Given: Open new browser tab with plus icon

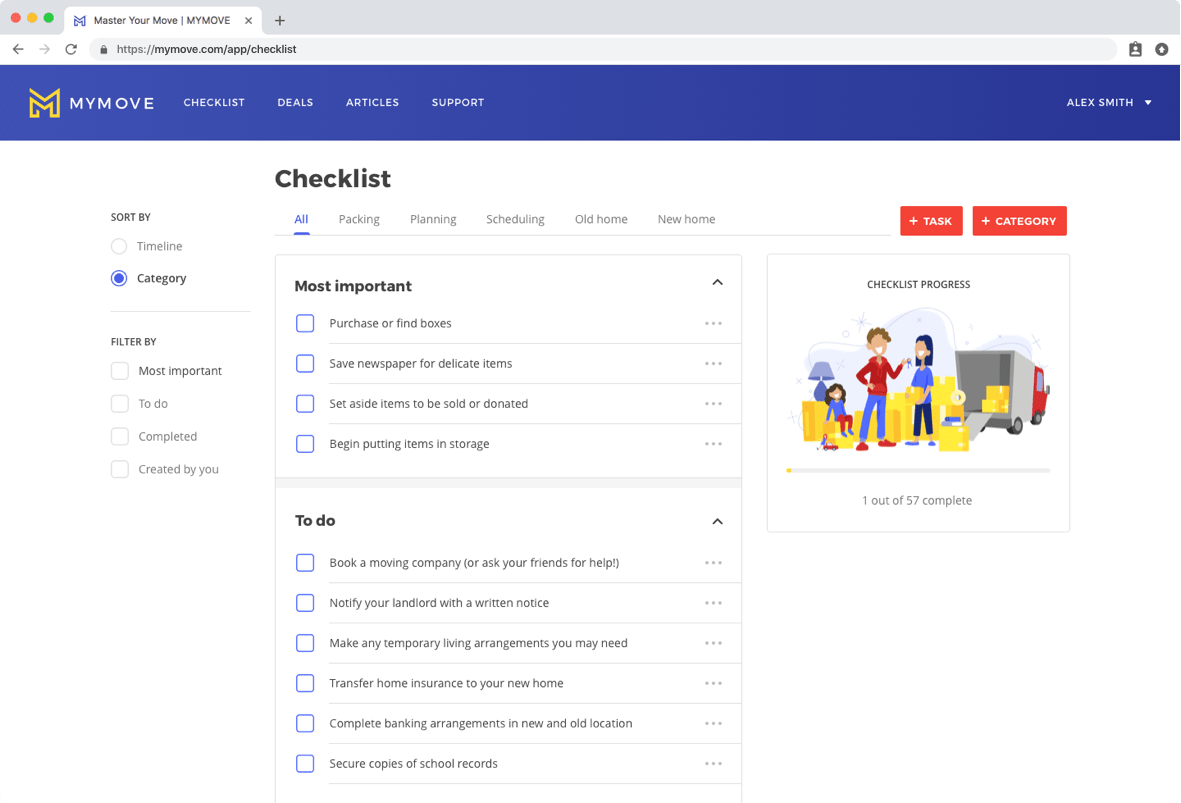Looking at the screenshot, I should 280,20.
